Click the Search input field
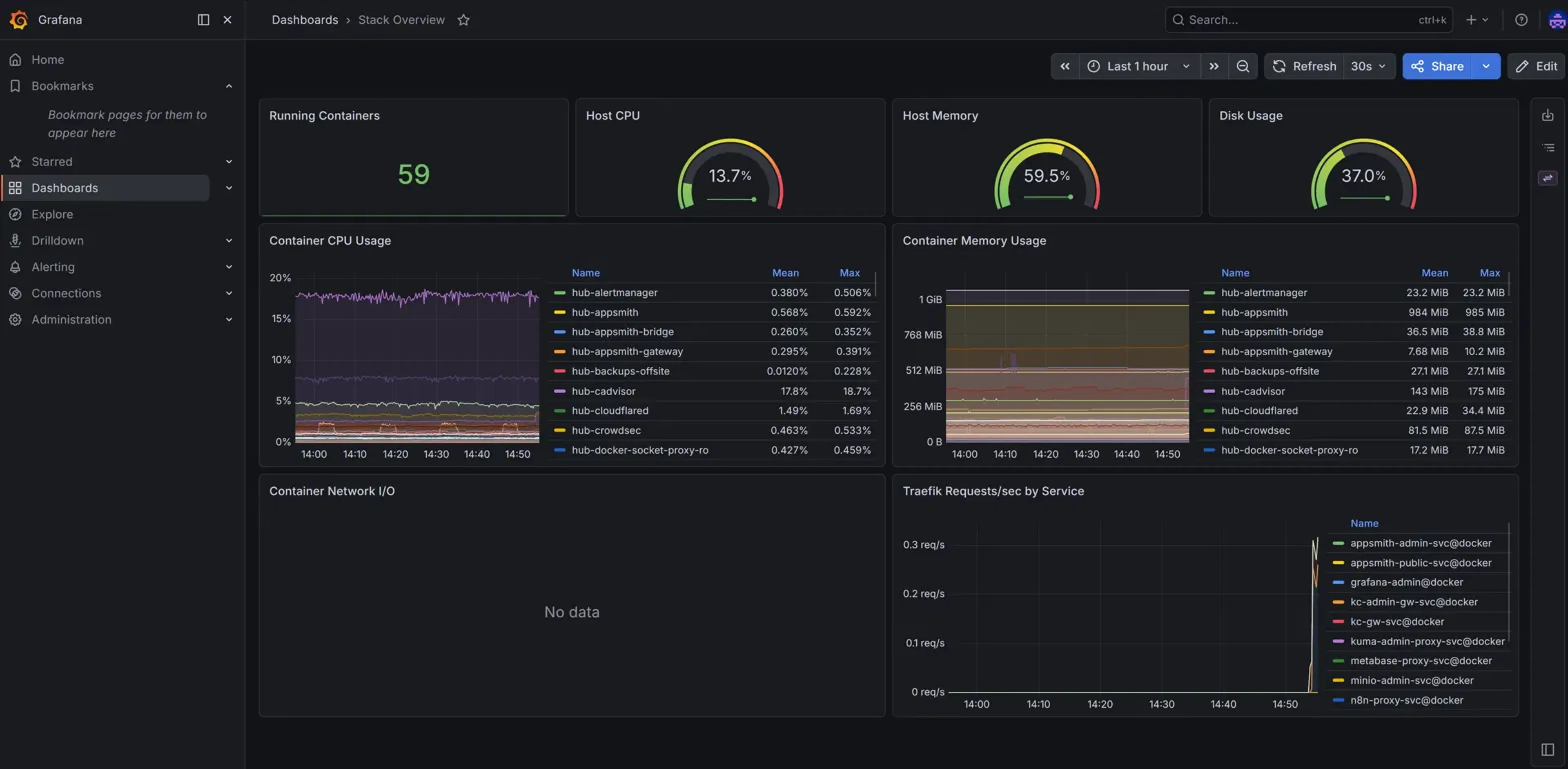 (1309, 20)
